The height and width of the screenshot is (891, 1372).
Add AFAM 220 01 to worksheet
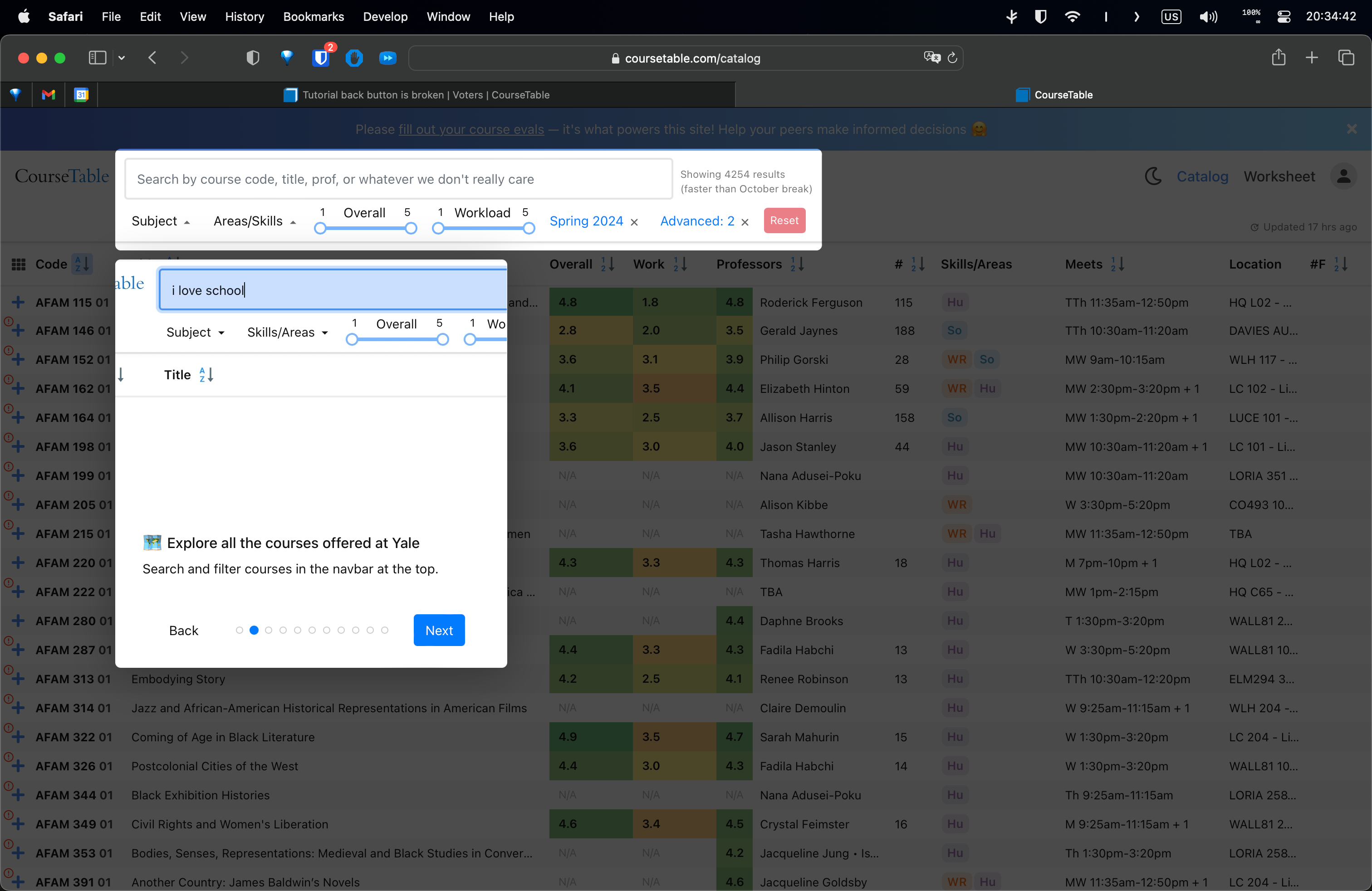[18, 563]
